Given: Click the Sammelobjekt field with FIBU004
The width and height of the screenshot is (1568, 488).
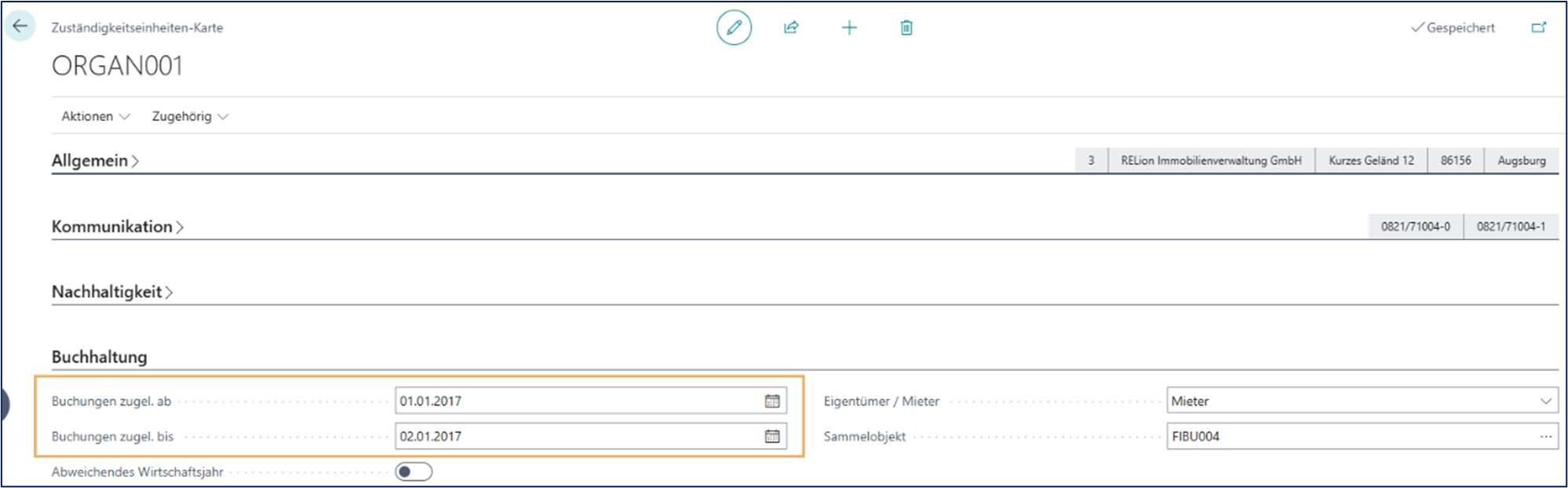Looking at the screenshot, I should (1350, 436).
